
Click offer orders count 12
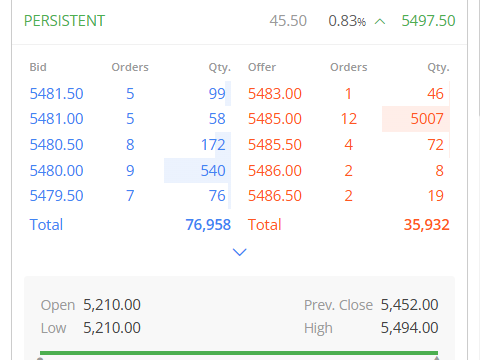(349, 119)
